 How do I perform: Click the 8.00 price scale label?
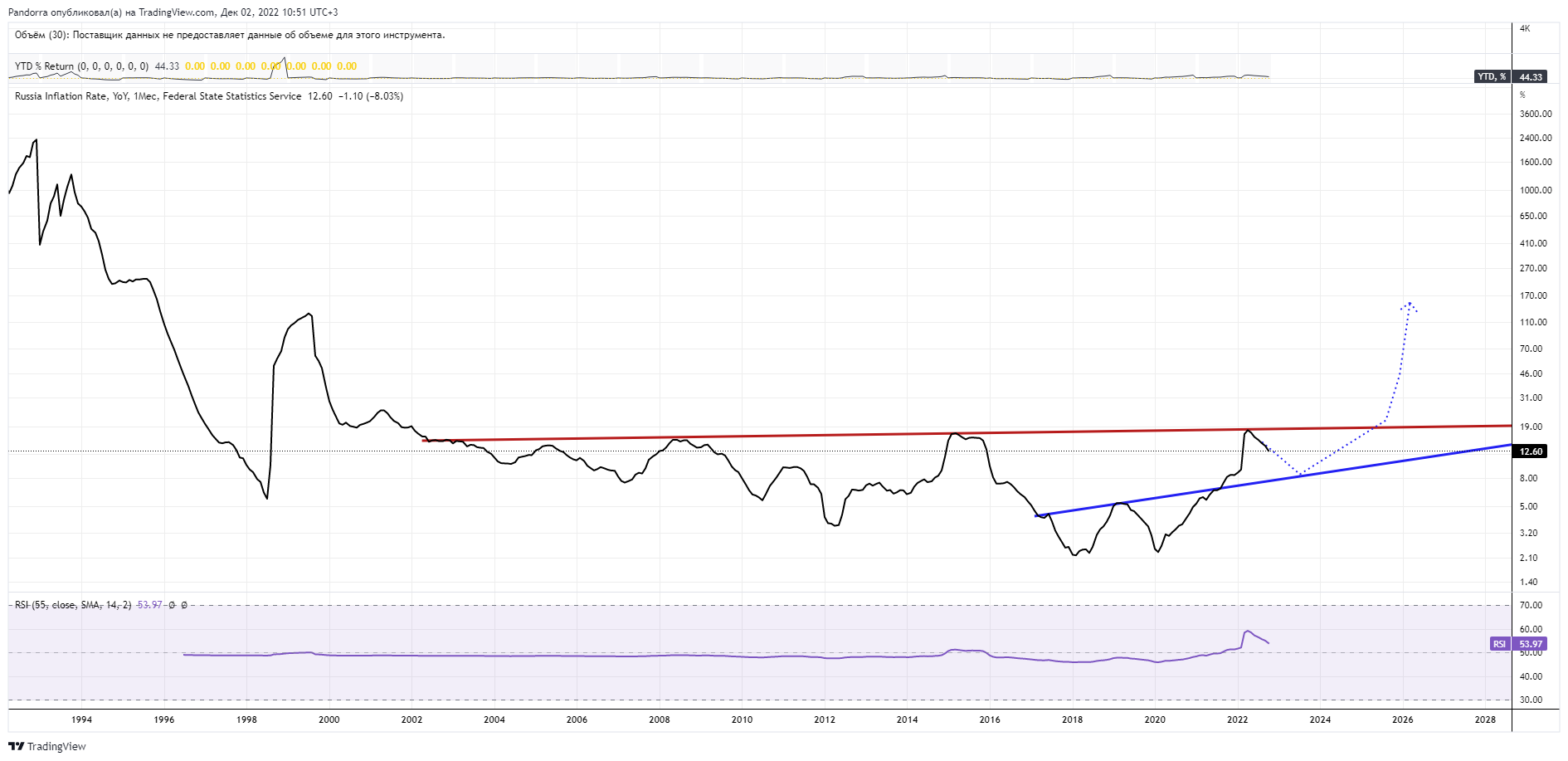tap(1528, 478)
